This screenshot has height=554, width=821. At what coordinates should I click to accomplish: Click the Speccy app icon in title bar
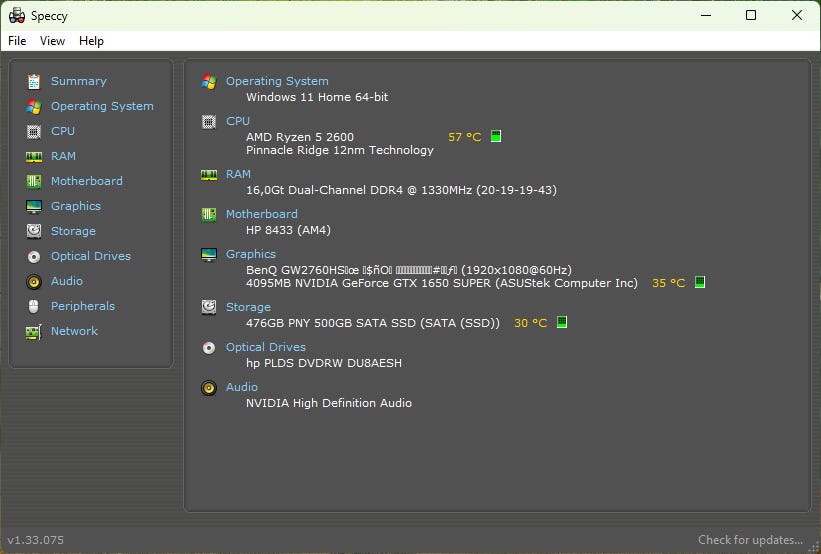(17, 16)
